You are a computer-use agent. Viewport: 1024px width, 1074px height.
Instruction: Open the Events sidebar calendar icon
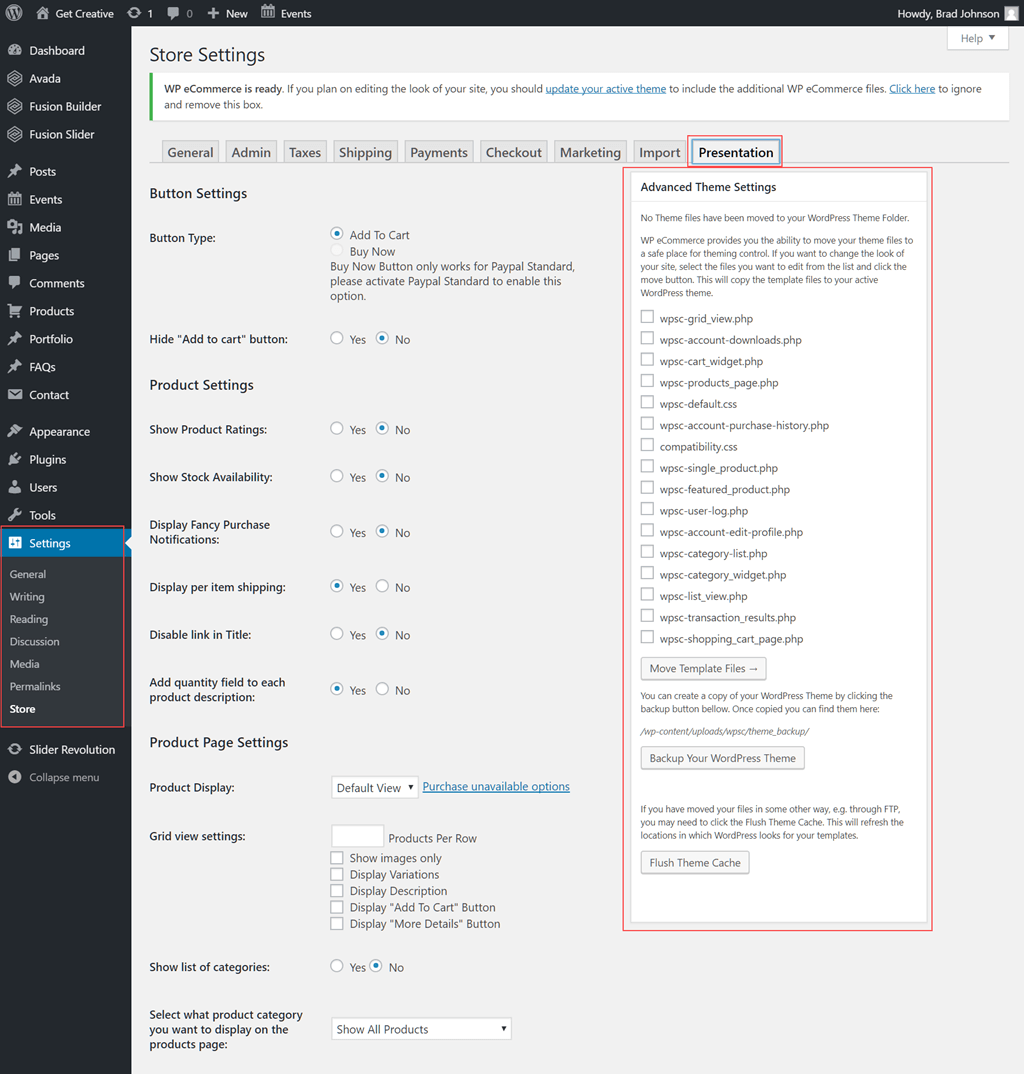point(14,199)
